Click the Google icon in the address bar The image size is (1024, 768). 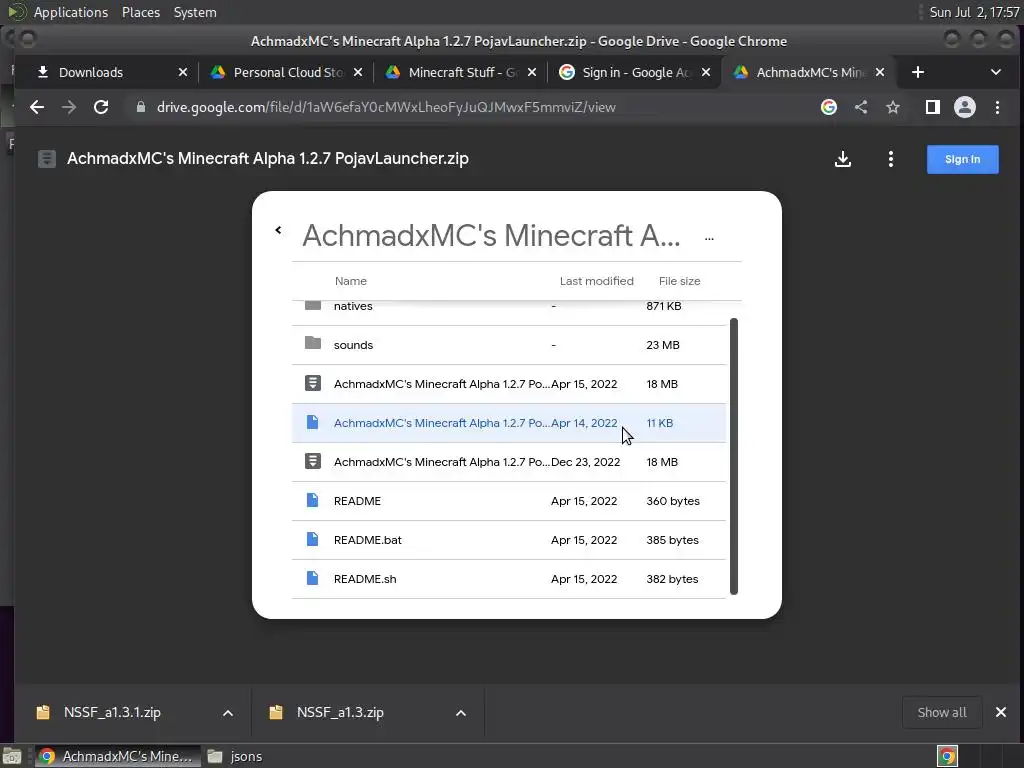pyautogui.click(x=829, y=107)
